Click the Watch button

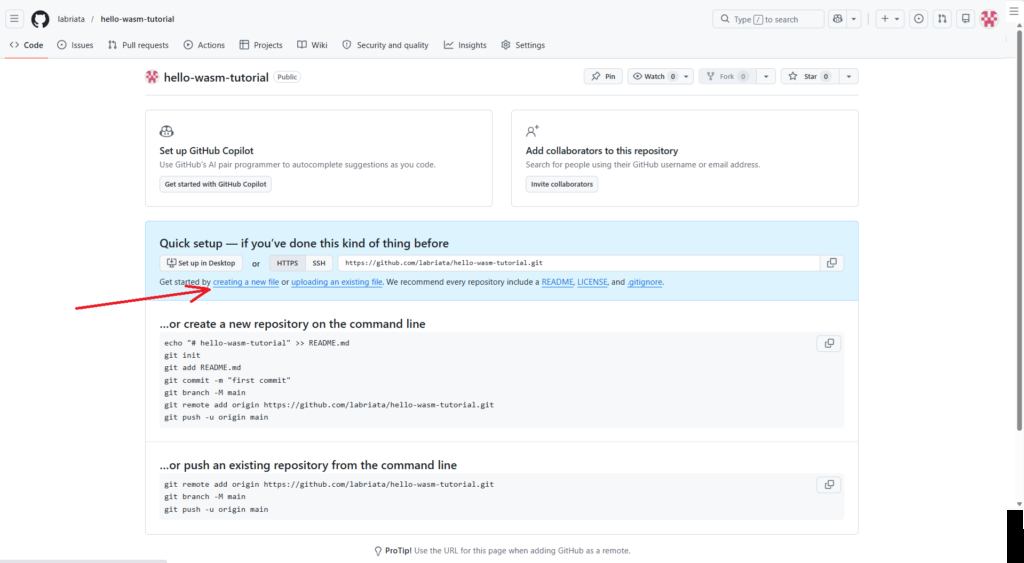654,76
